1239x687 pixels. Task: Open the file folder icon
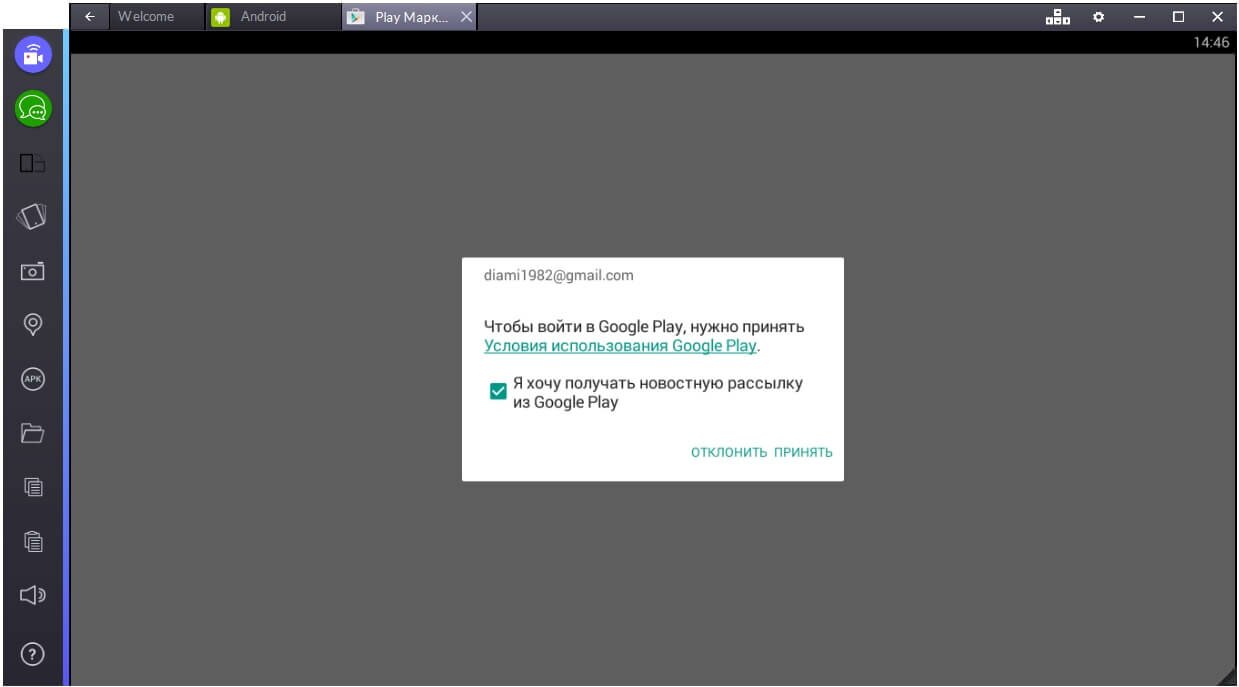tap(33, 433)
